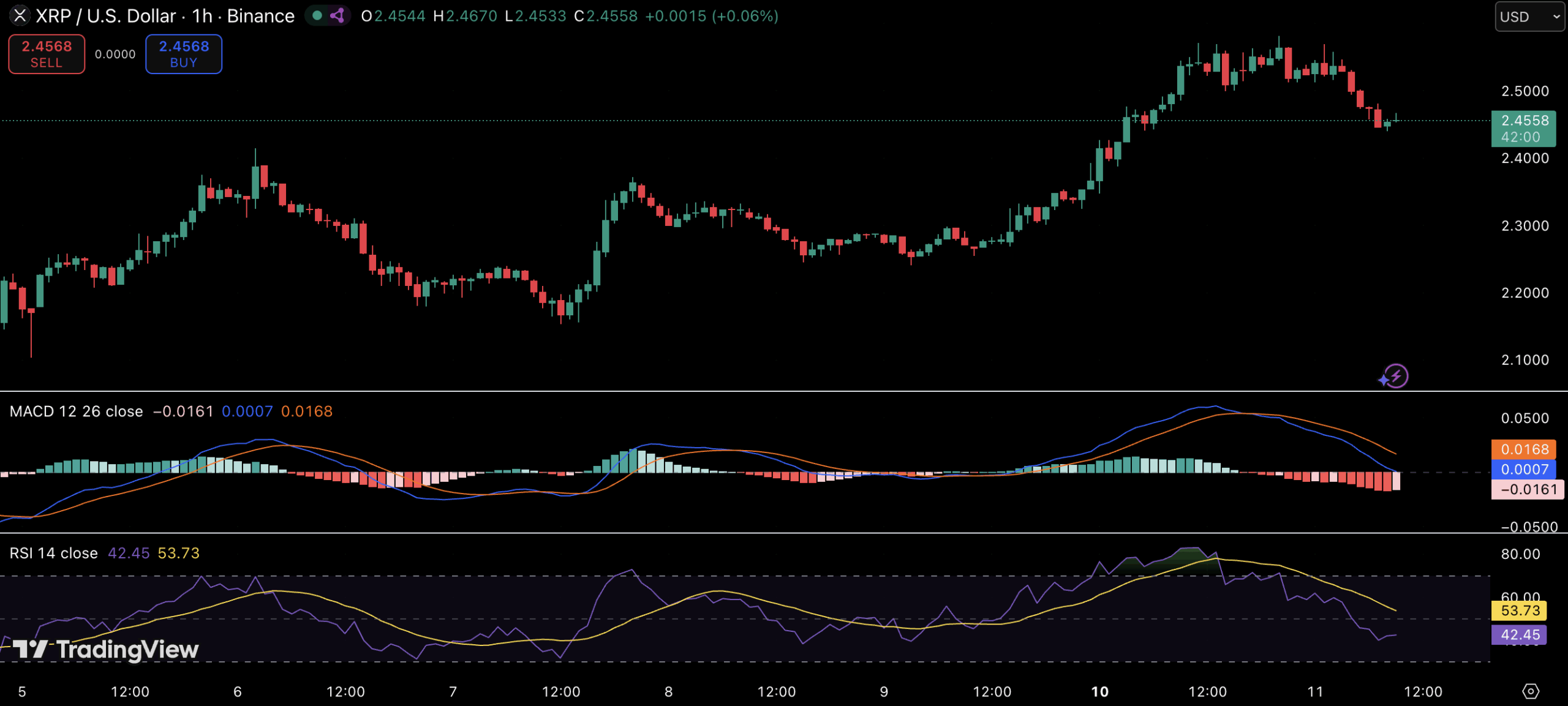
Task: Click the purple data-source indicator icon
Action: click(337, 16)
